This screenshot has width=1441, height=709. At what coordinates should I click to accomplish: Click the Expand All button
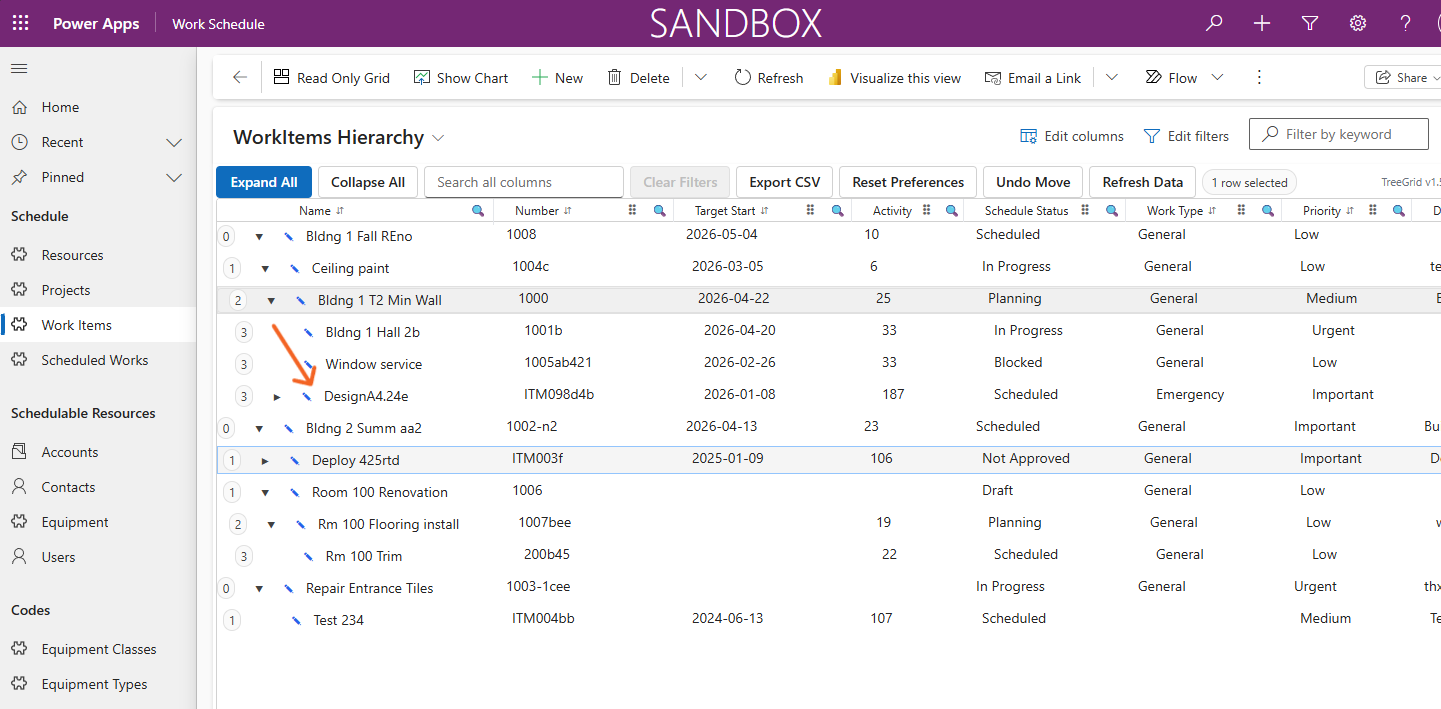coord(264,182)
